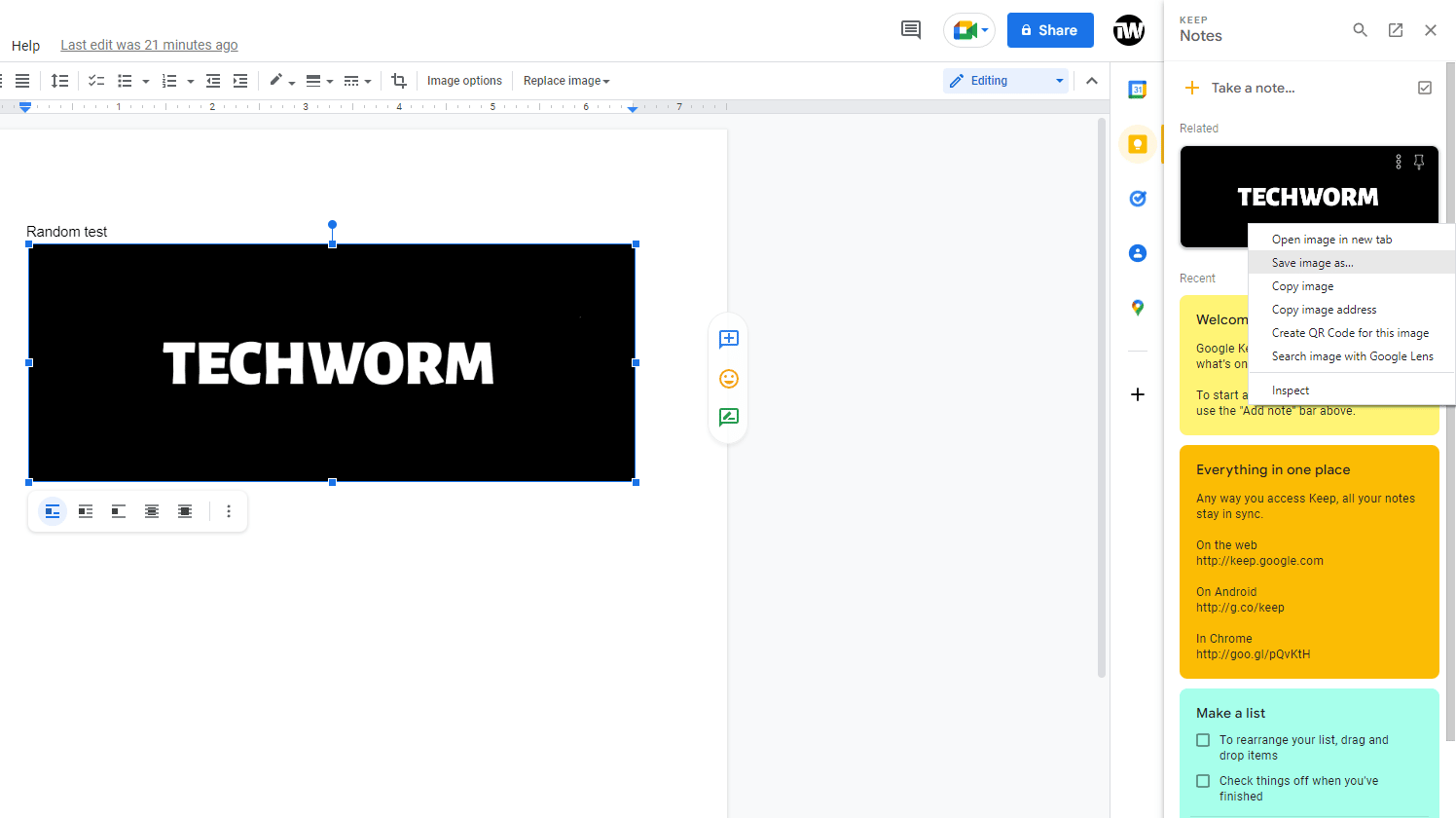Open the three-dot menu on the TECHWORM note

1399,162
